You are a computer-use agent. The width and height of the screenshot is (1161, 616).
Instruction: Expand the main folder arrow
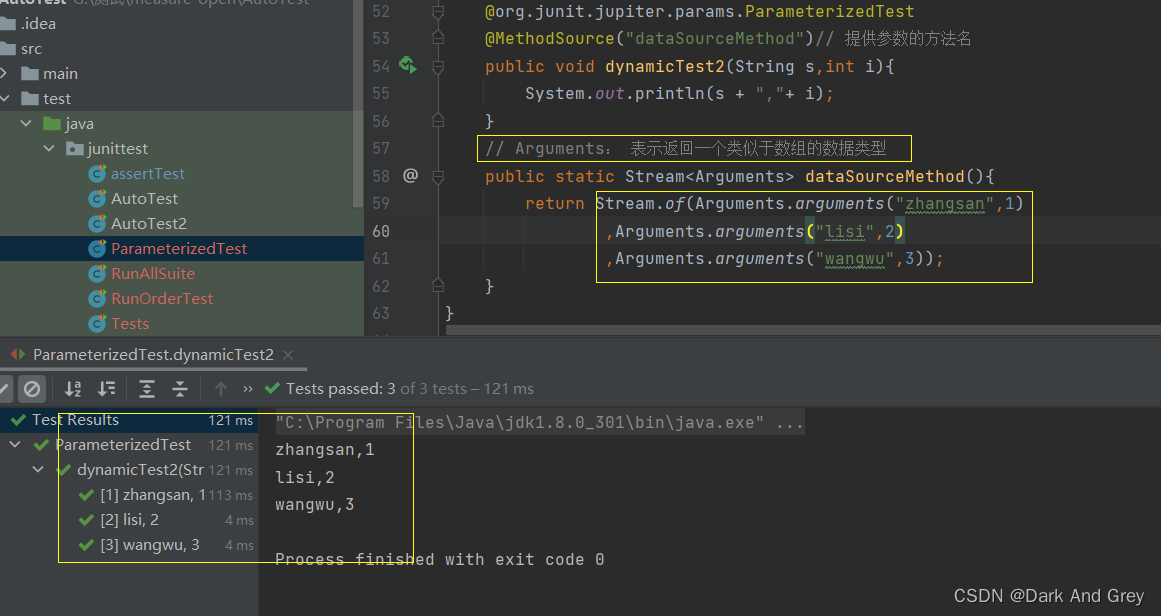4,73
